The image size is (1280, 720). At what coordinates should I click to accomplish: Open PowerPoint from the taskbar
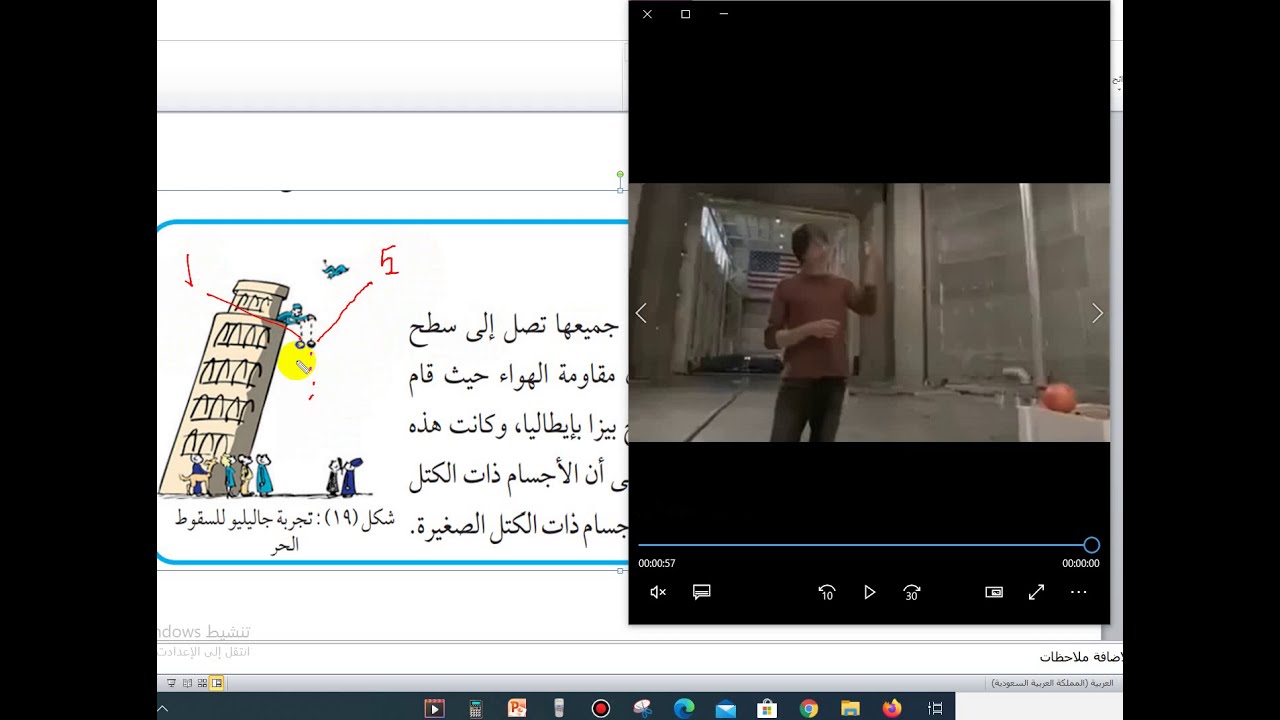click(517, 708)
